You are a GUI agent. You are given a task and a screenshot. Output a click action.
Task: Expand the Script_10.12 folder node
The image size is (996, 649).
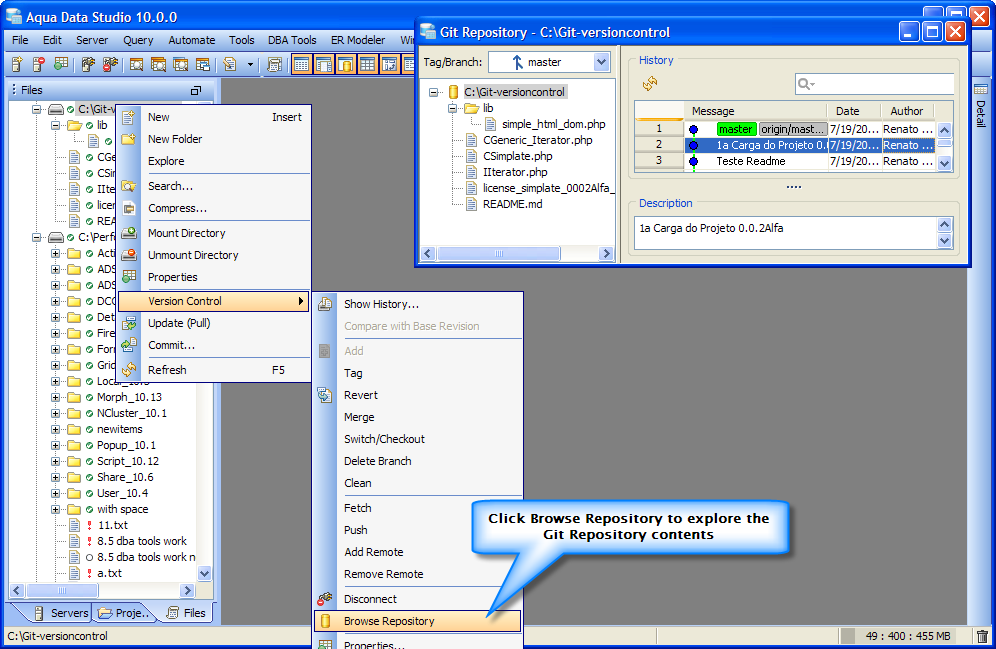pyautogui.click(x=55, y=462)
